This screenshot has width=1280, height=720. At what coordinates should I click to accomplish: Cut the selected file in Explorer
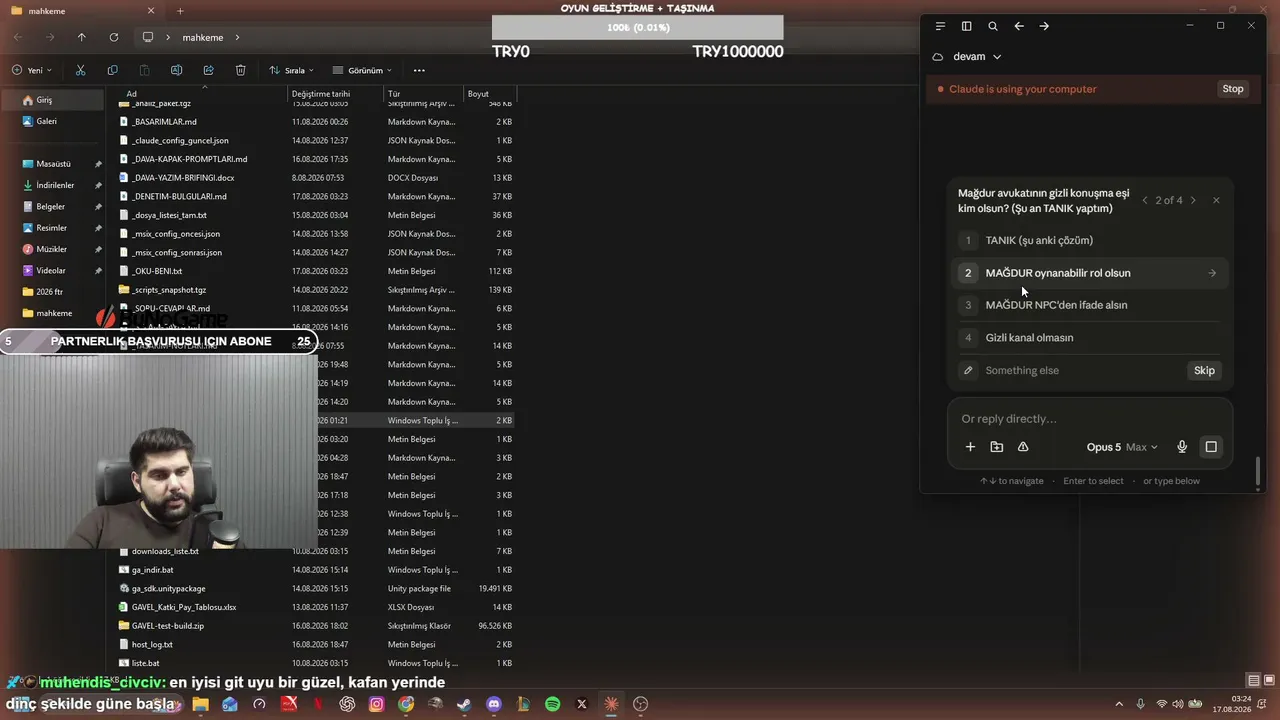tap(81, 70)
